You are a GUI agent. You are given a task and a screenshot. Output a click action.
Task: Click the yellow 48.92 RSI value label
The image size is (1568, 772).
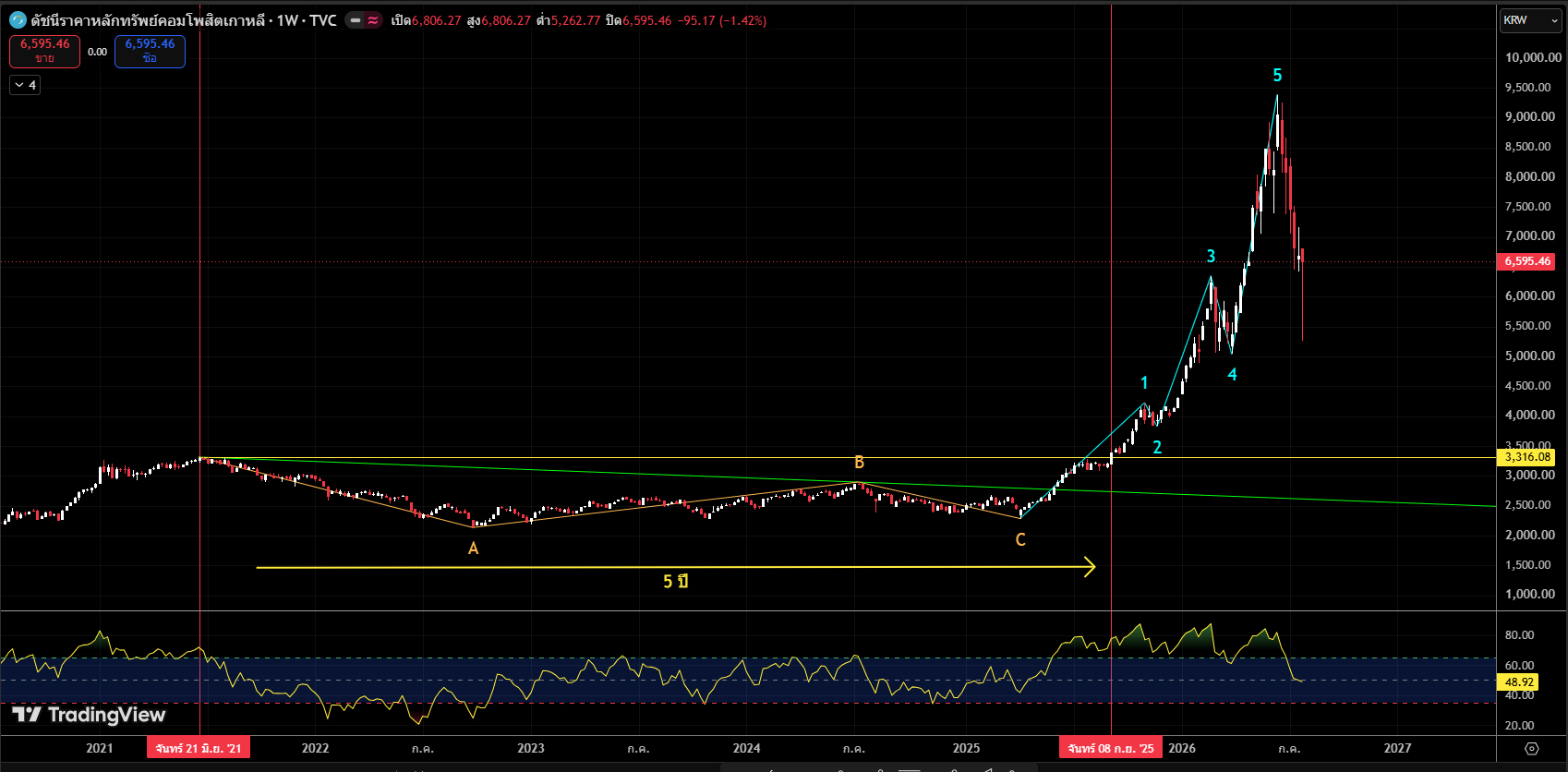(1519, 682)
